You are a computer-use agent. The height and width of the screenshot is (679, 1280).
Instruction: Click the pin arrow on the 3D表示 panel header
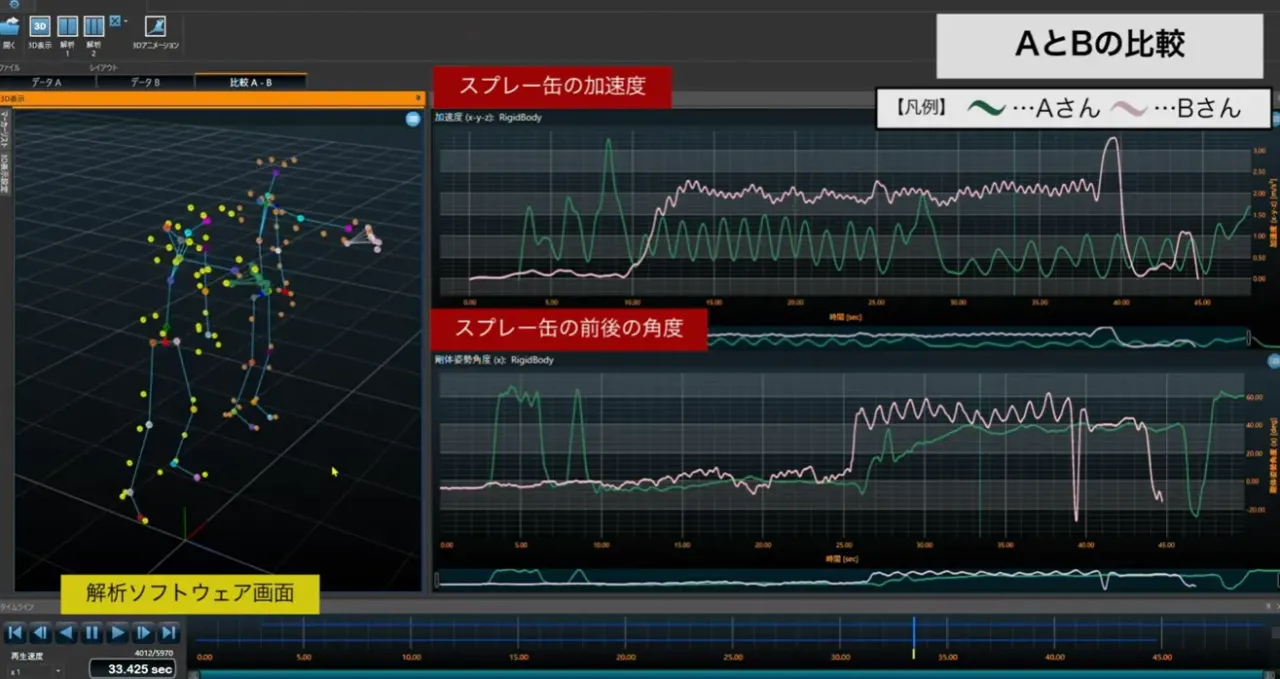click(418, 98)
